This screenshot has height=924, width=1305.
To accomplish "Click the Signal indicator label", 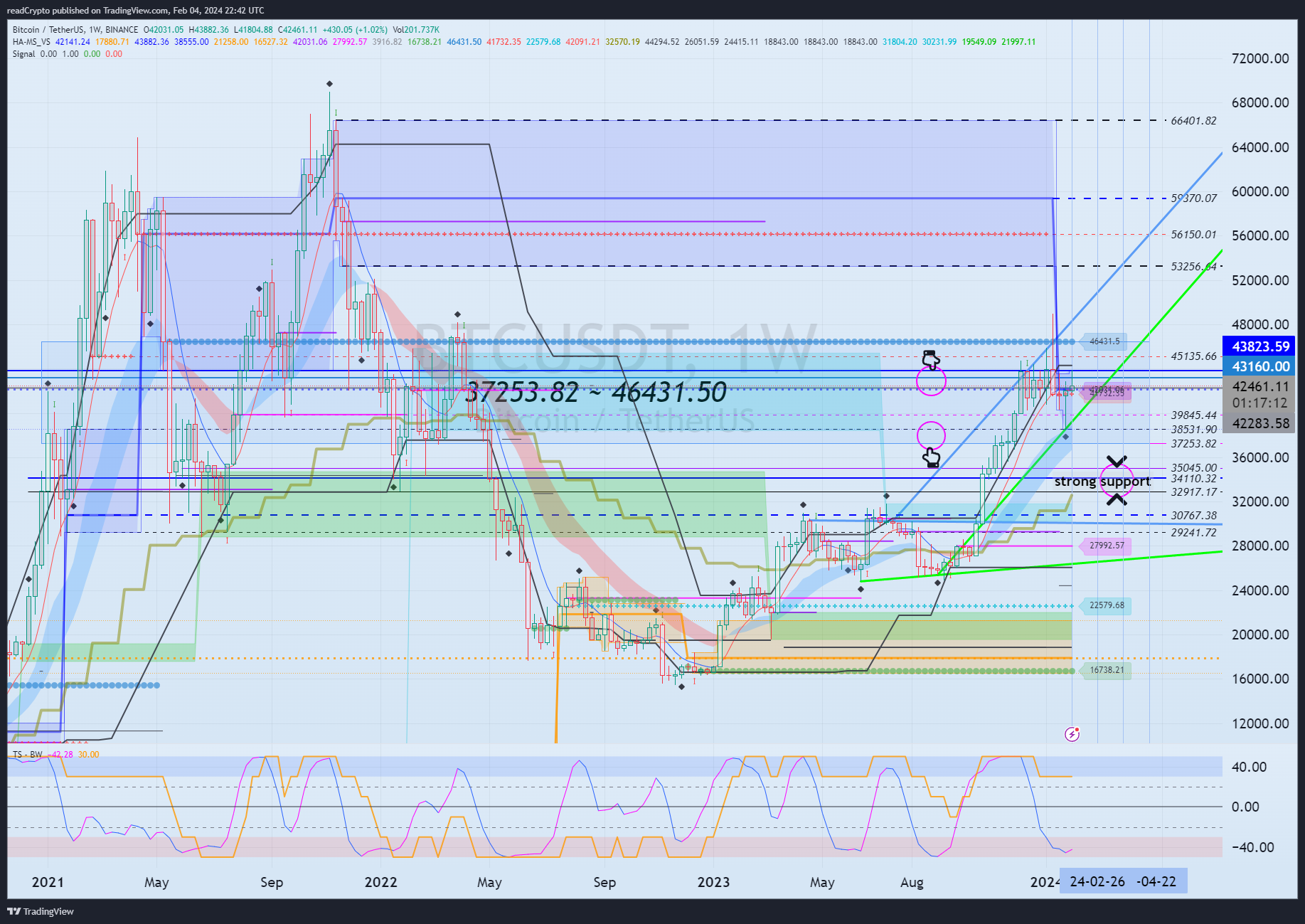I will (x=23, y=54).
